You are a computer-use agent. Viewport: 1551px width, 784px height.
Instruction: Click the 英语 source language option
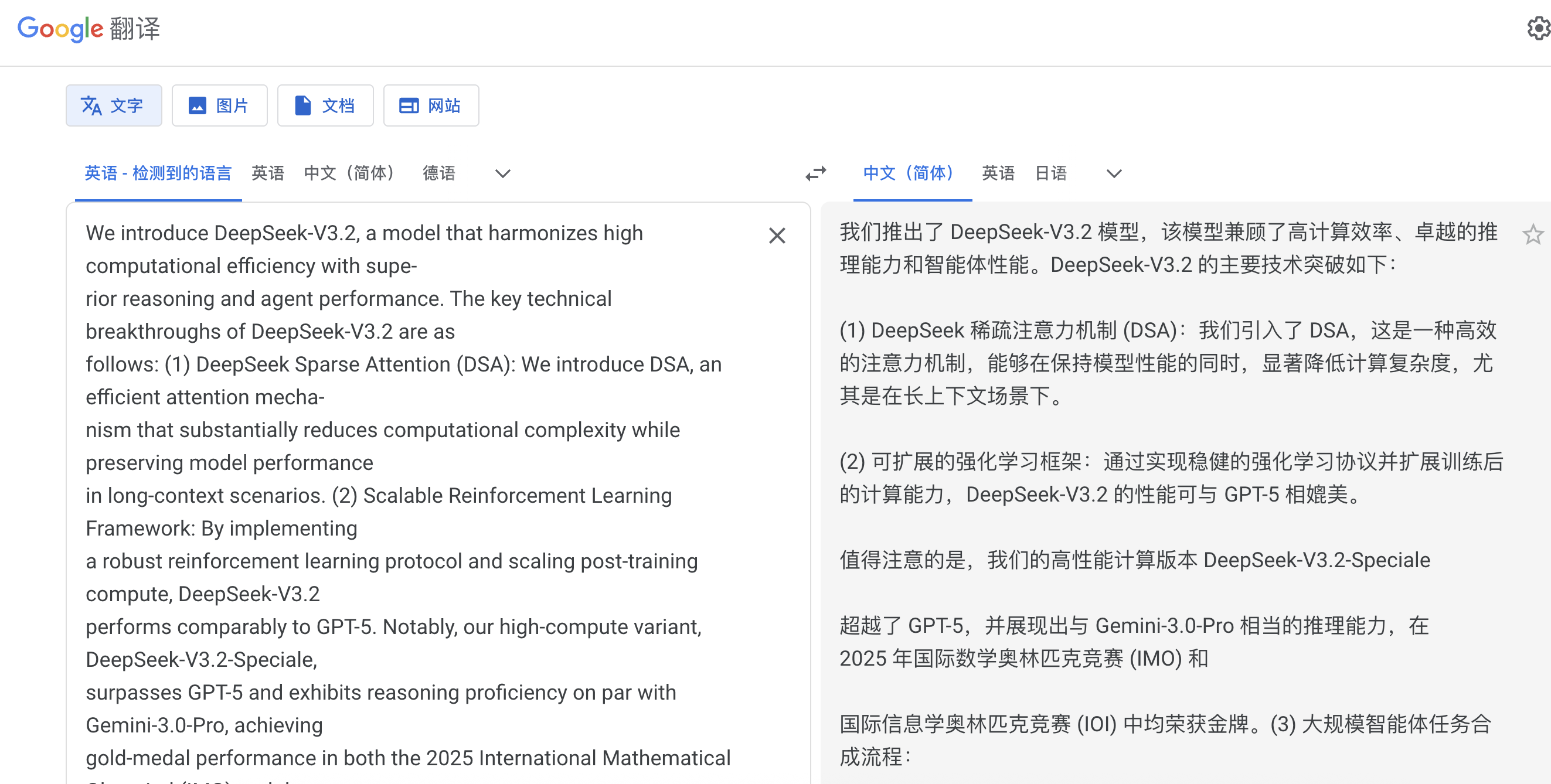tap(267, 173)
